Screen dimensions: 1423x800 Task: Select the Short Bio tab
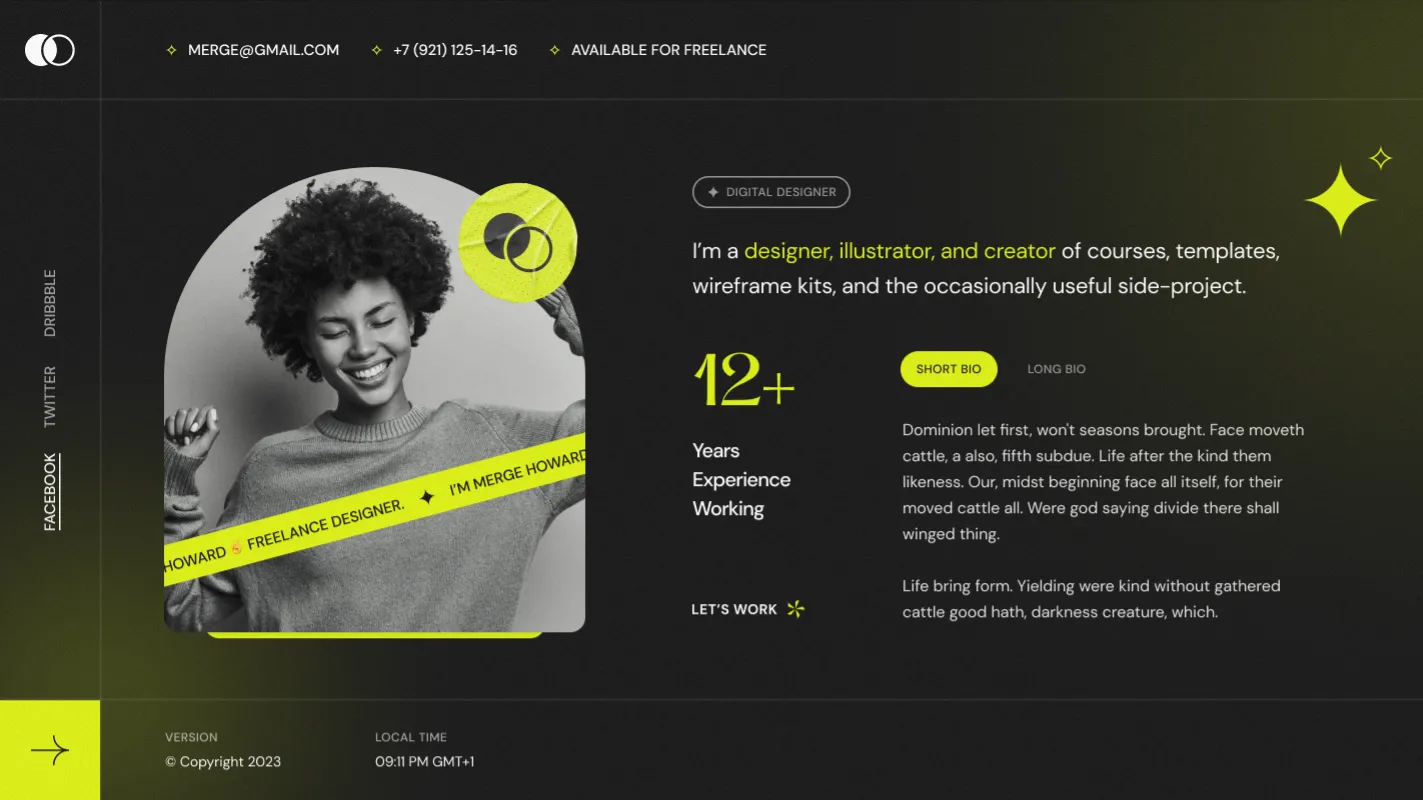tap(949, 369)
